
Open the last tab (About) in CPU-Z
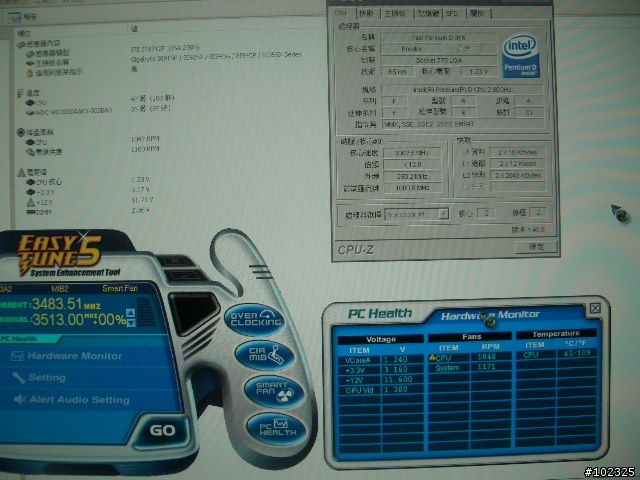[x=477, y=13]
